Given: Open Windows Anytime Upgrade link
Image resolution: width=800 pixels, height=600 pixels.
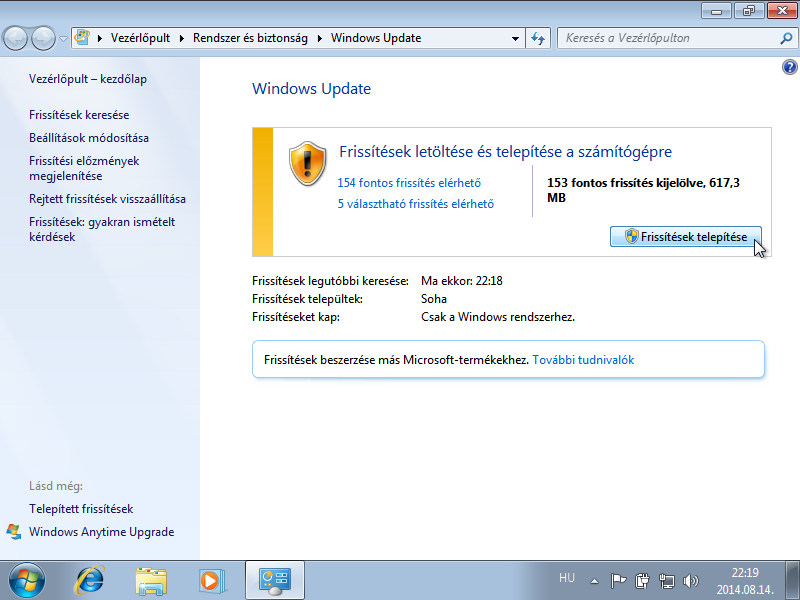Looking at the screenshot, I should (102, 532).
